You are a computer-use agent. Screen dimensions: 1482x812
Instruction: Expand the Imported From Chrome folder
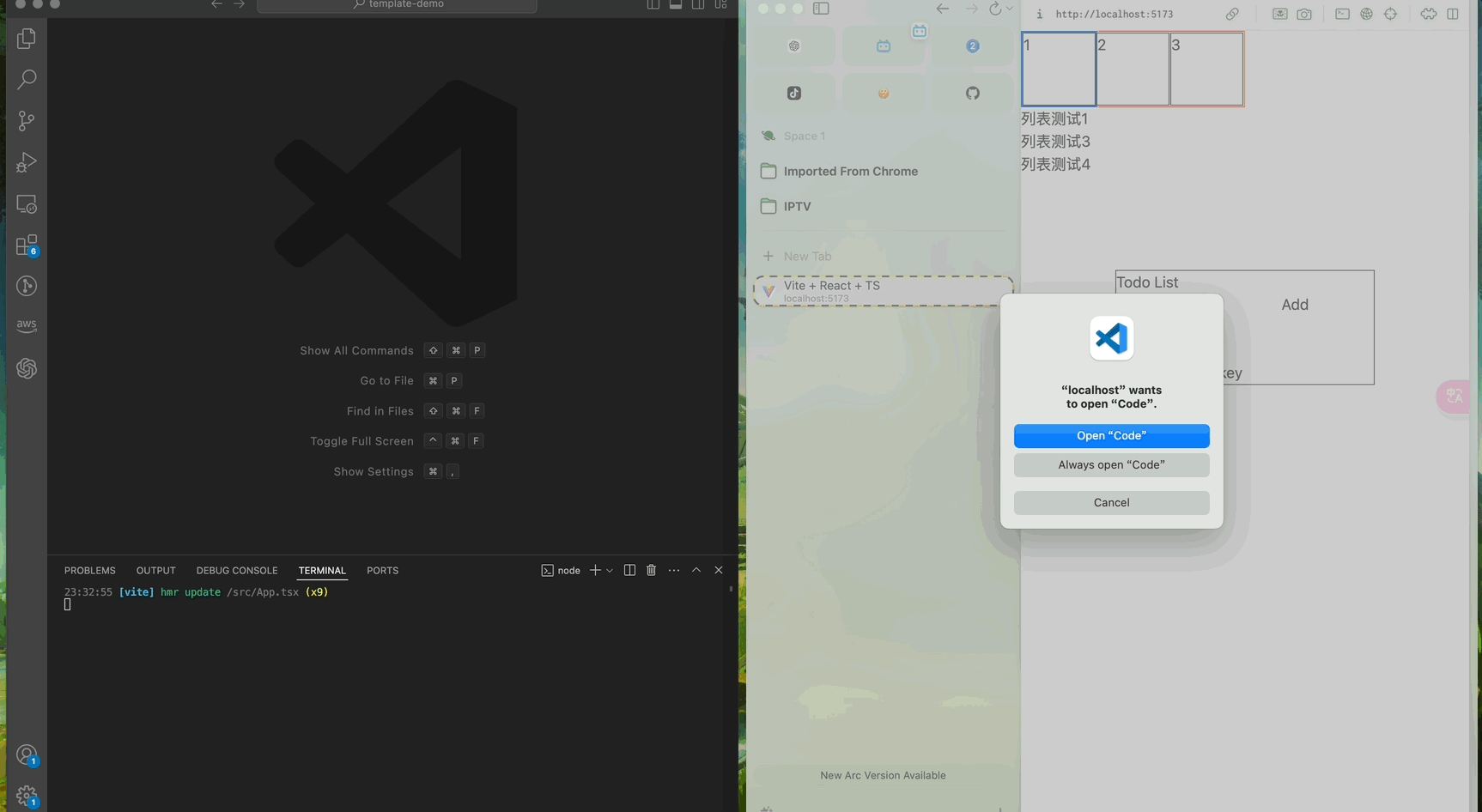coord(883,172)
